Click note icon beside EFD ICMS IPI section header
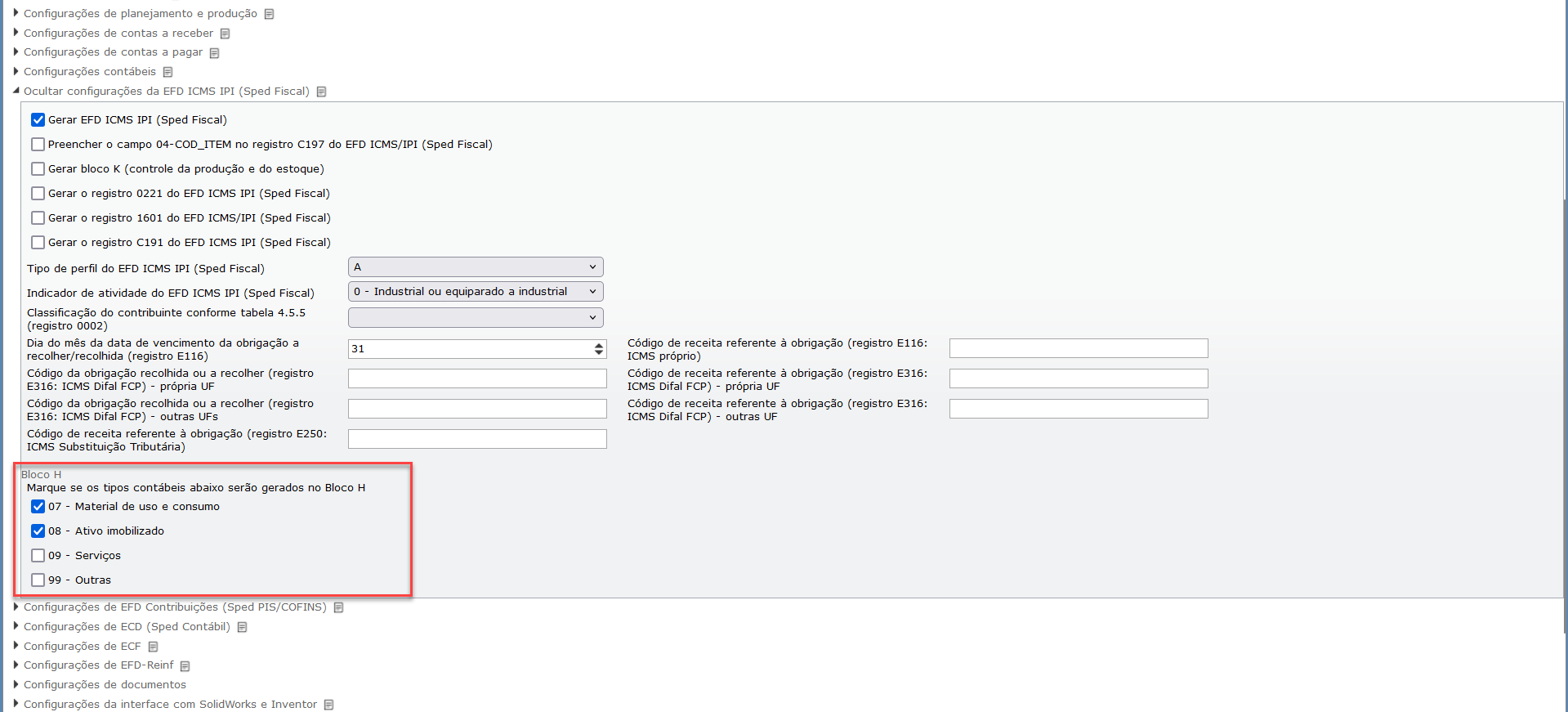This screenshot has width=1568, height=712. (321, 92)
